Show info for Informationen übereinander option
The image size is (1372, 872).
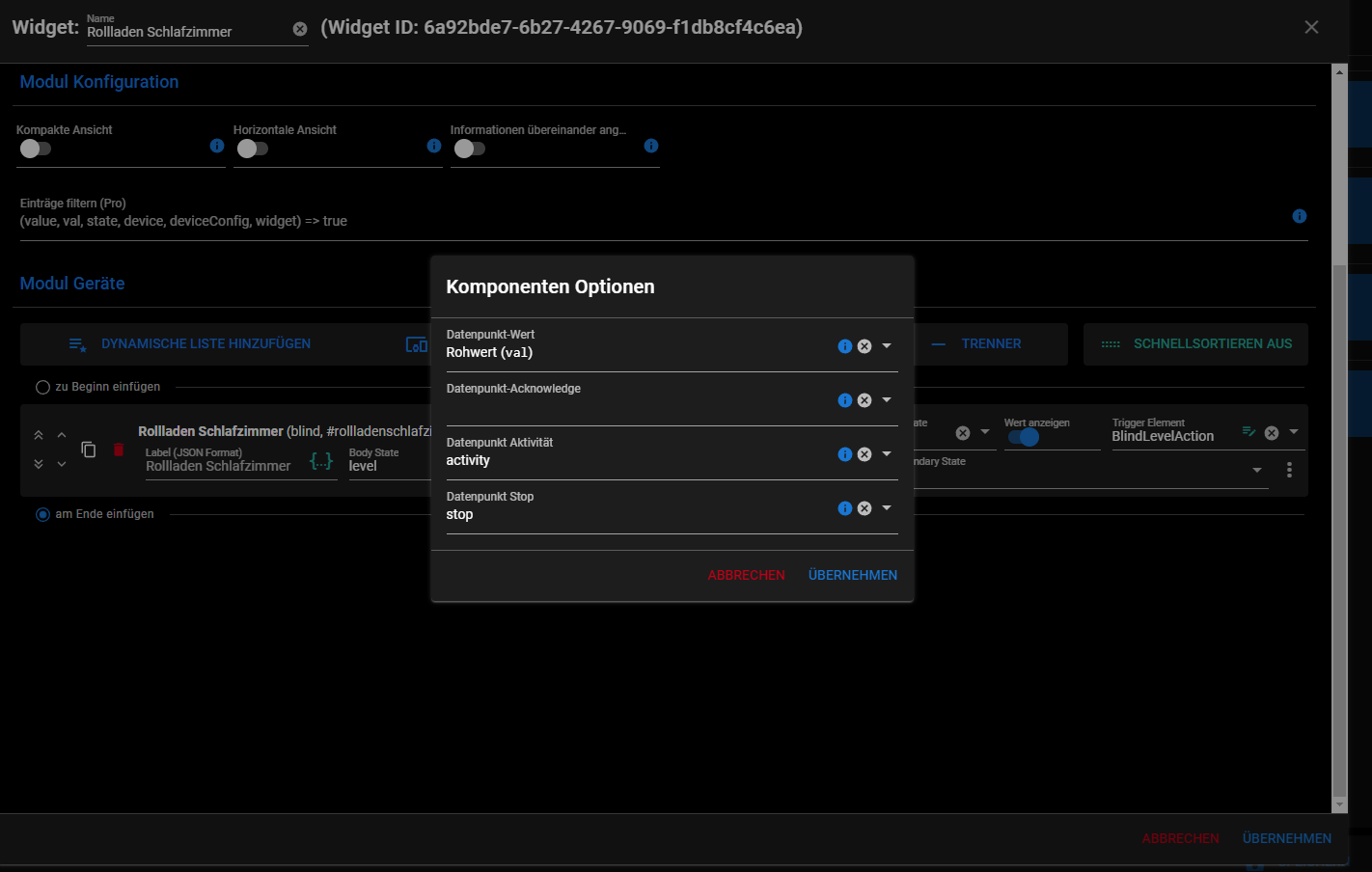click(x=651, y=146)
